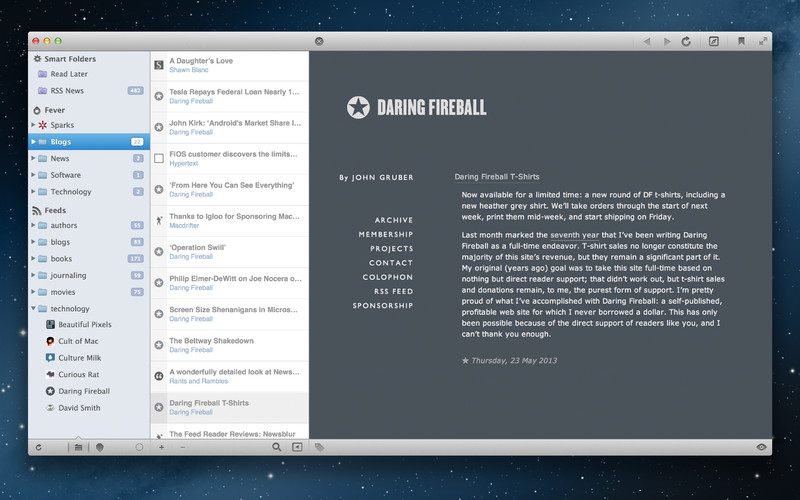The image size is (800, 500).
Task: Open the Curious Rat feed
Action: (x=89, y=374)
